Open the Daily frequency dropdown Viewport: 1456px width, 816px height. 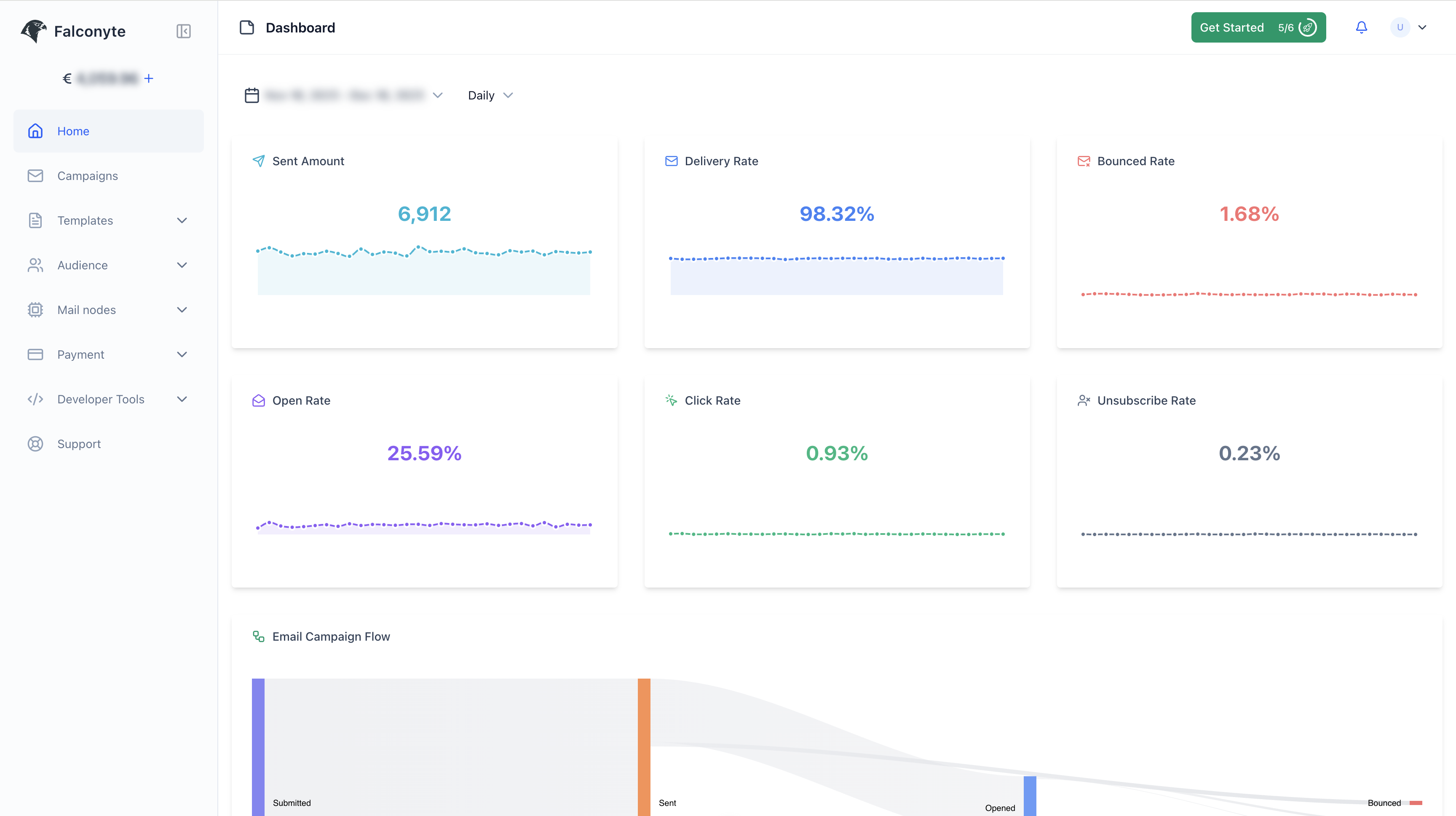(x=490, y=95)
